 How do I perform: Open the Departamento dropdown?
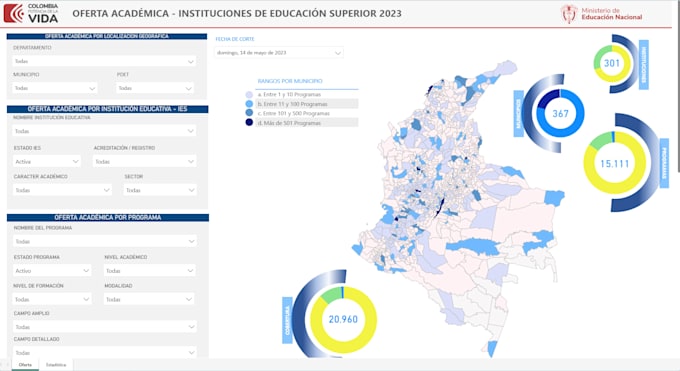(104, 61)
